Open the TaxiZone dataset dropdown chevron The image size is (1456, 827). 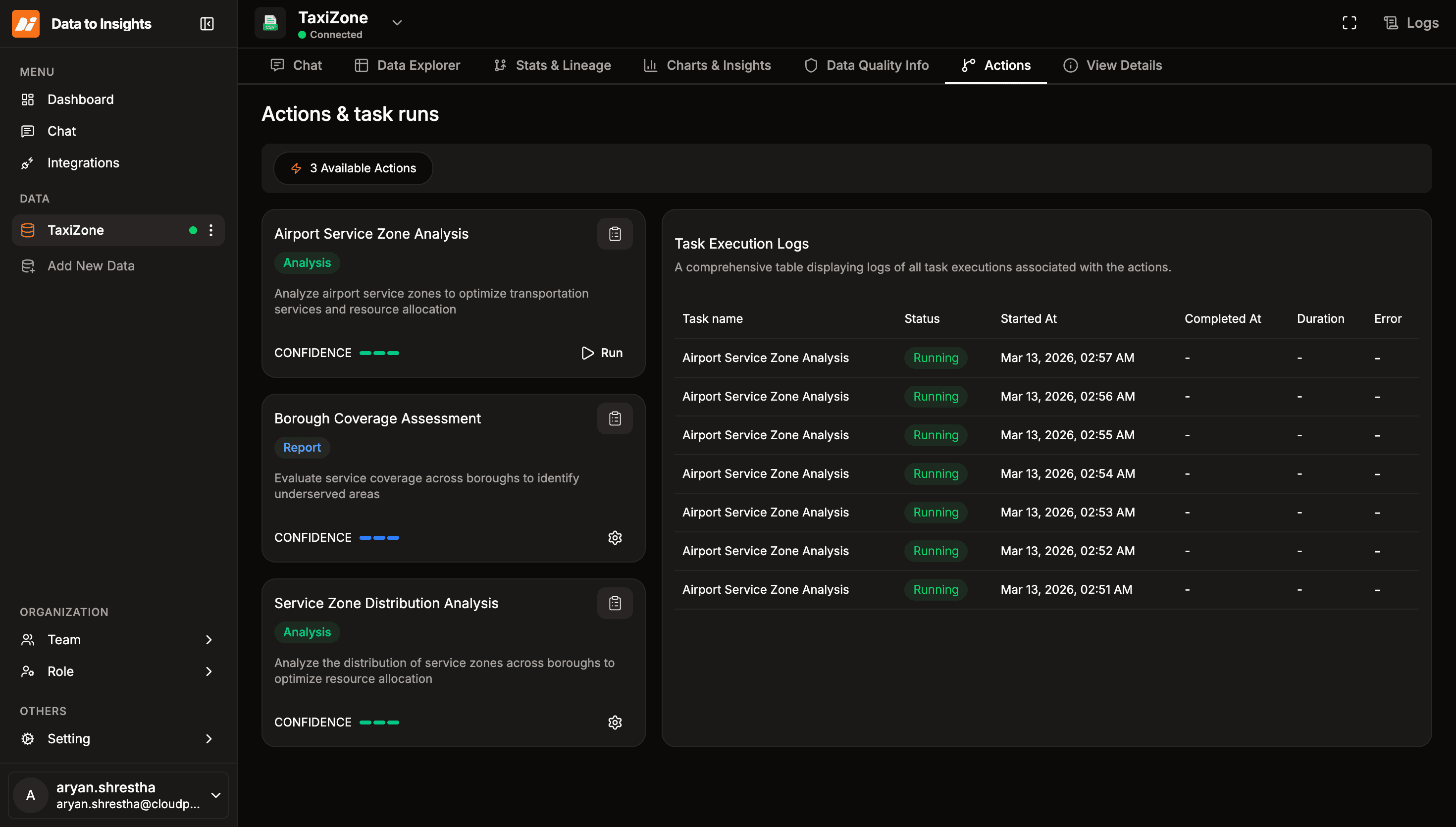pyautogui.click(x=396, y=23)
